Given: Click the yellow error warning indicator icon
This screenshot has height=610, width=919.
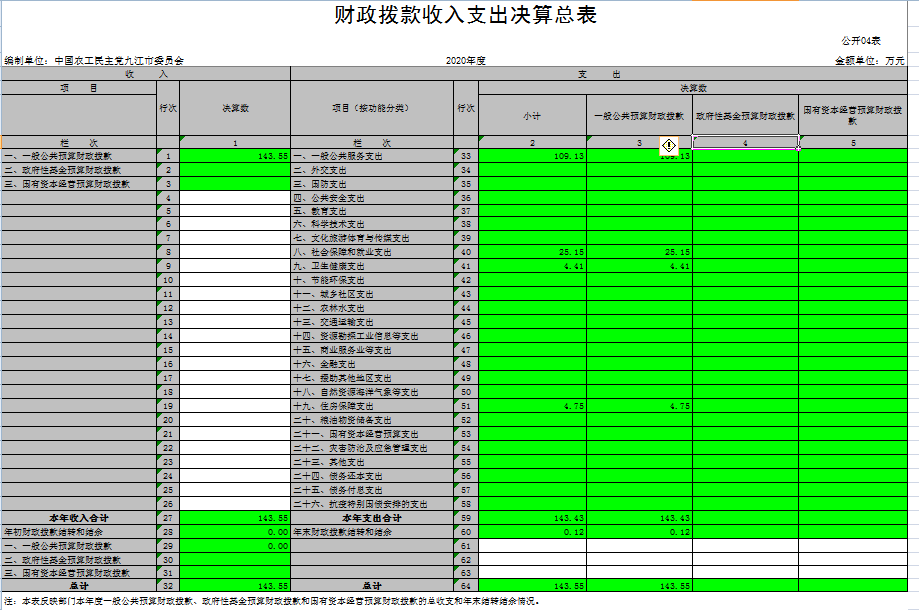Looking at the screenshot, I should coord(670,145).
